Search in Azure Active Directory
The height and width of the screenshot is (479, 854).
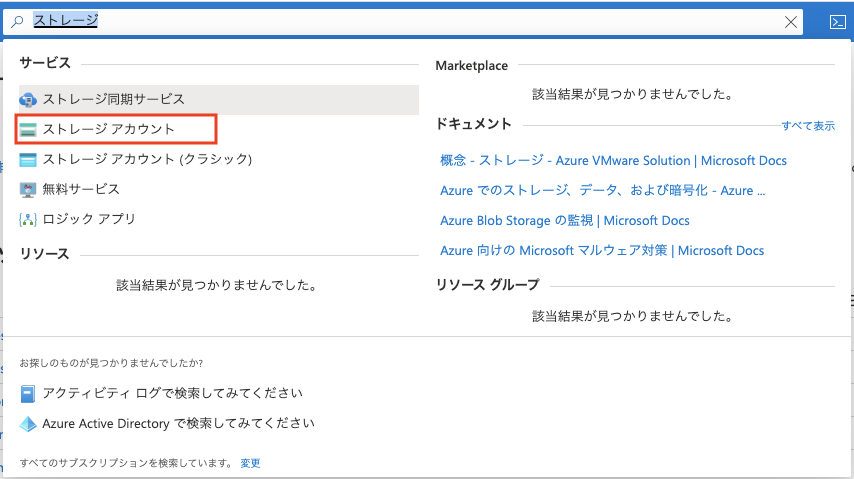tap(179, 423)
